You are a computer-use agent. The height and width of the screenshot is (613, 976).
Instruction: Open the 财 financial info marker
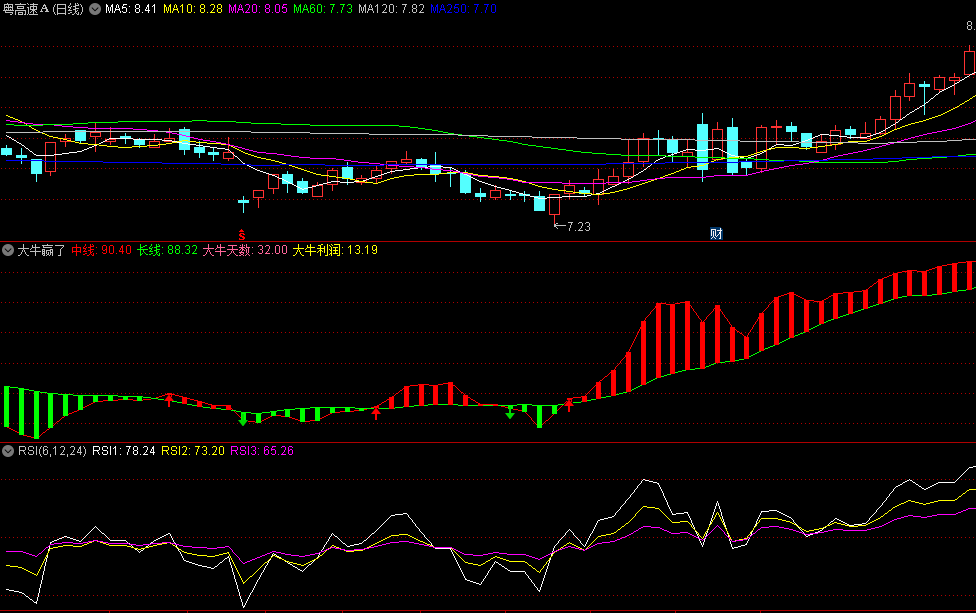[x=716, y=234]
